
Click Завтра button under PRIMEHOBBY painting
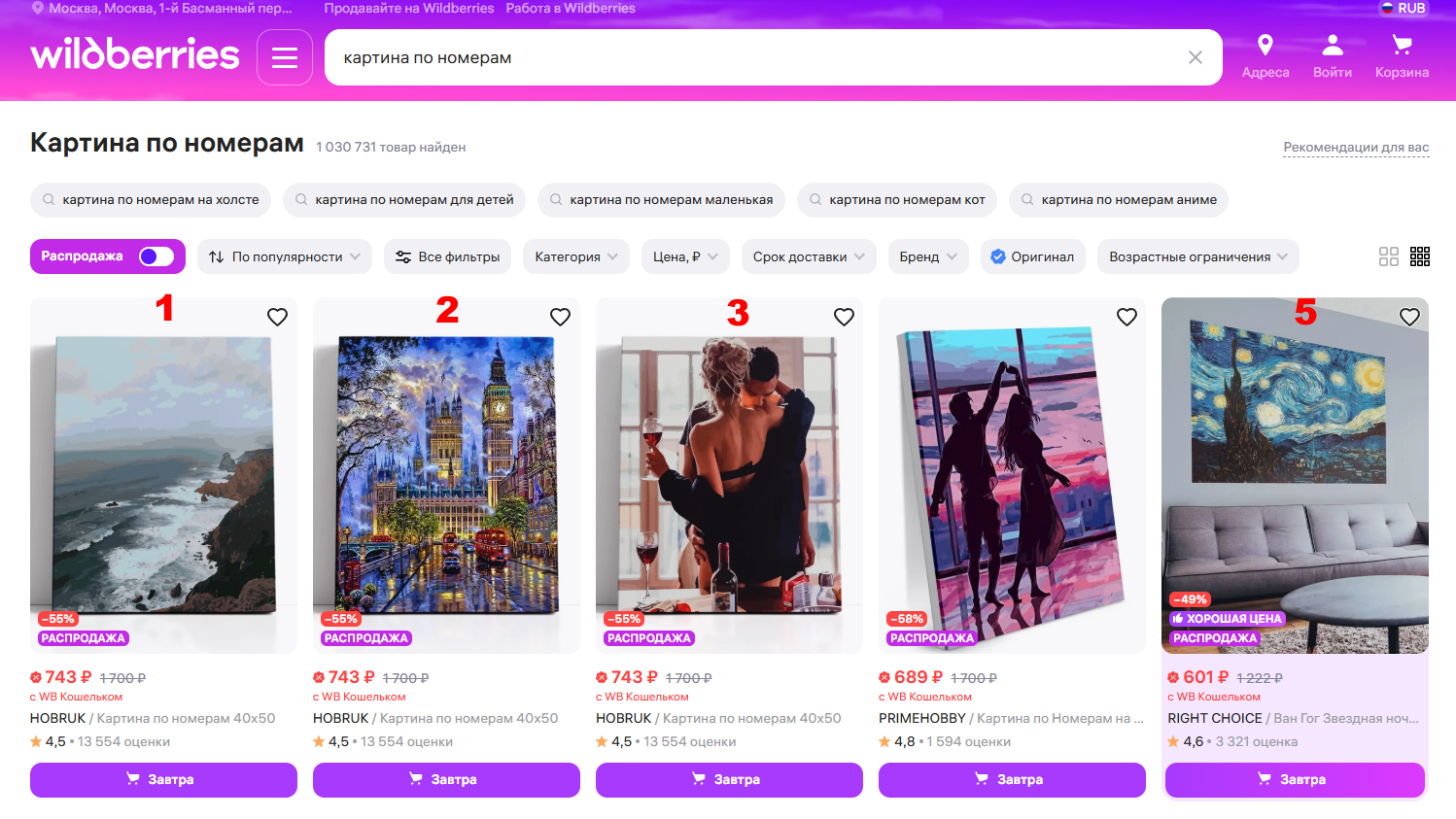pyautogui.click(x=1012, y=779)
